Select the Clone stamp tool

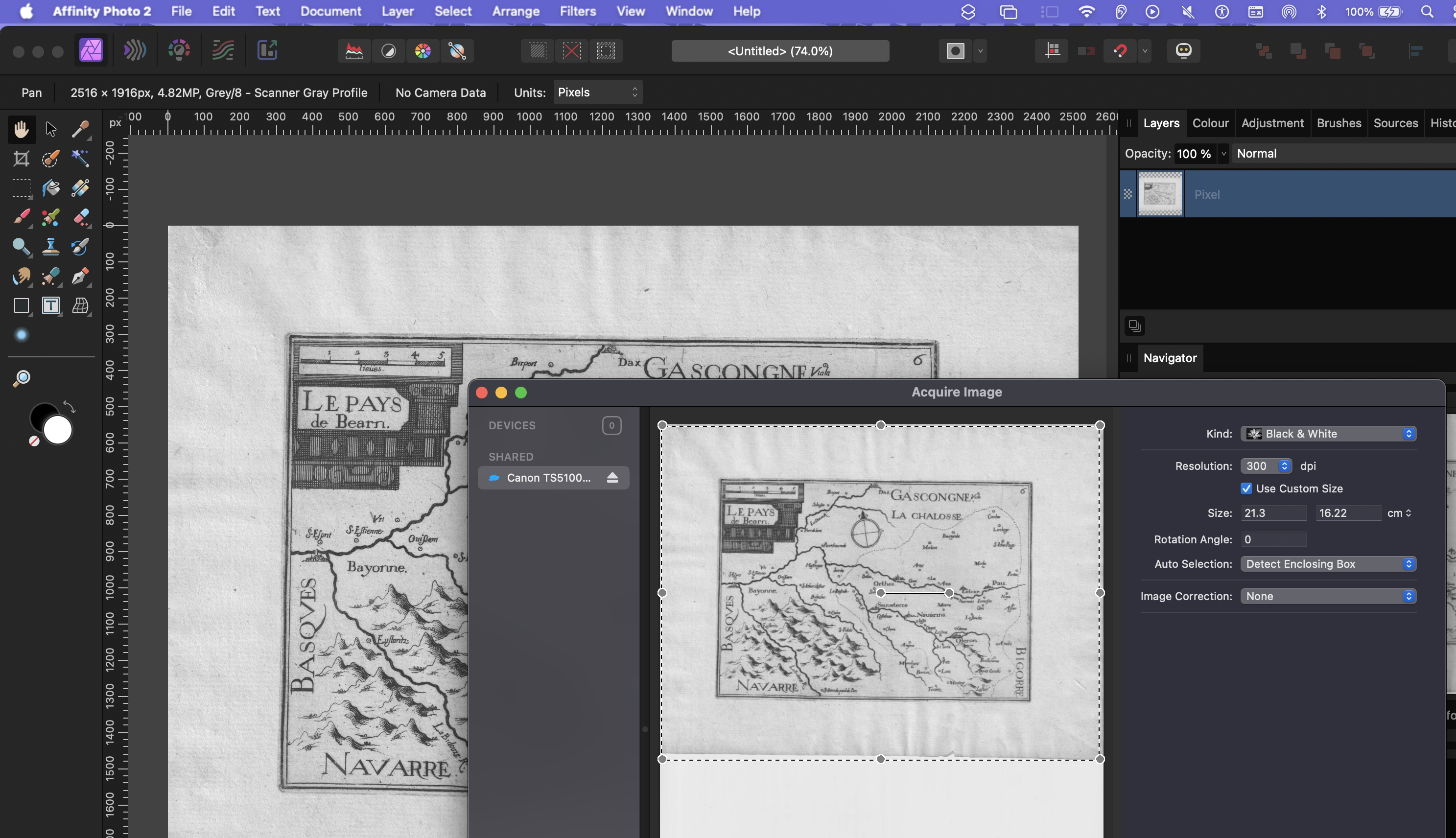[50, 247]
